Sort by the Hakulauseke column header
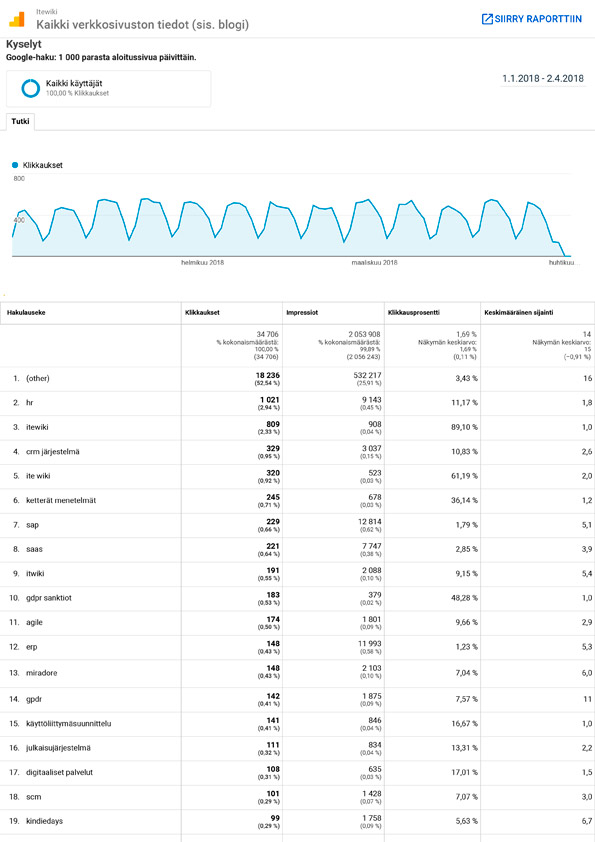Viewport: 595px width, 842px height. (x=26, y=313)
